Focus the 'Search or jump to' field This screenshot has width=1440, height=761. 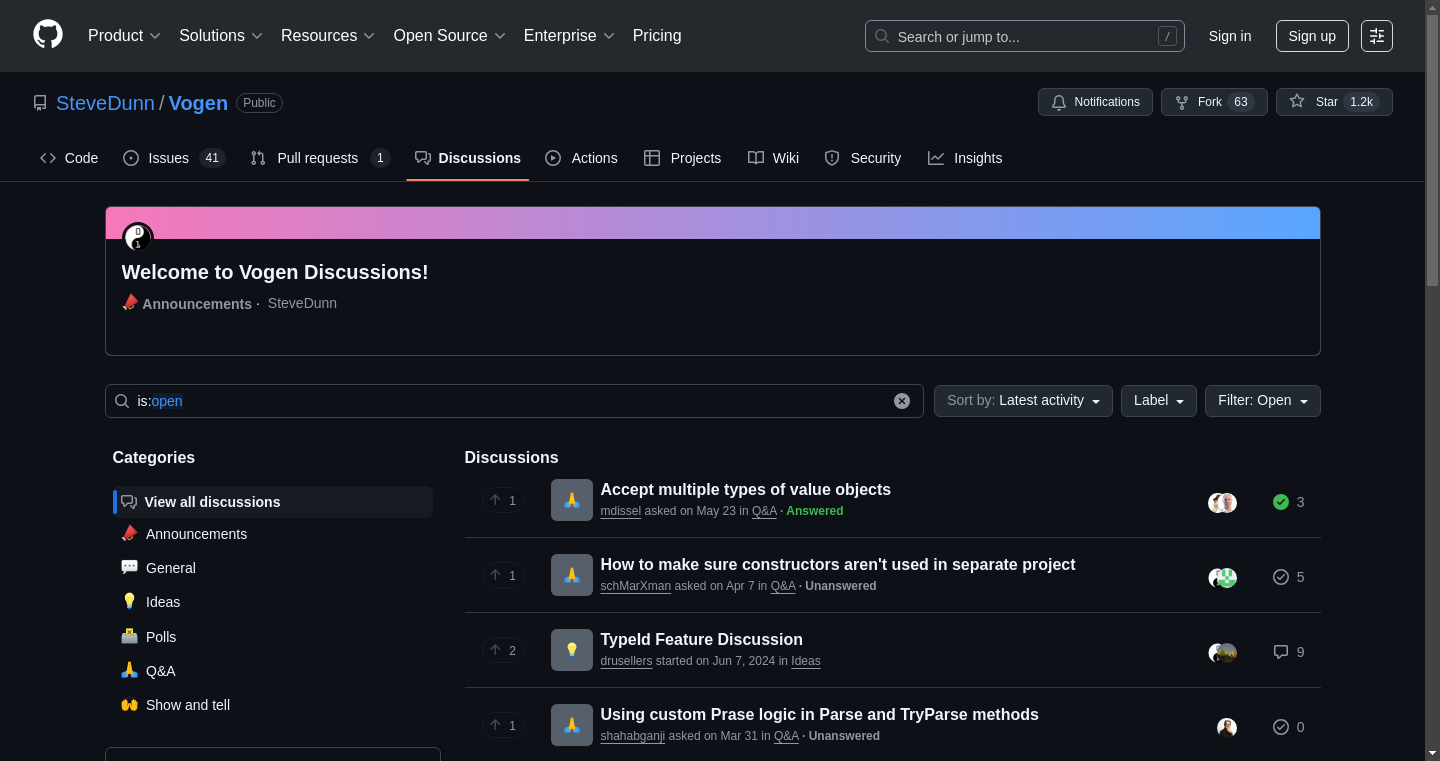[x=1025, y=36]
